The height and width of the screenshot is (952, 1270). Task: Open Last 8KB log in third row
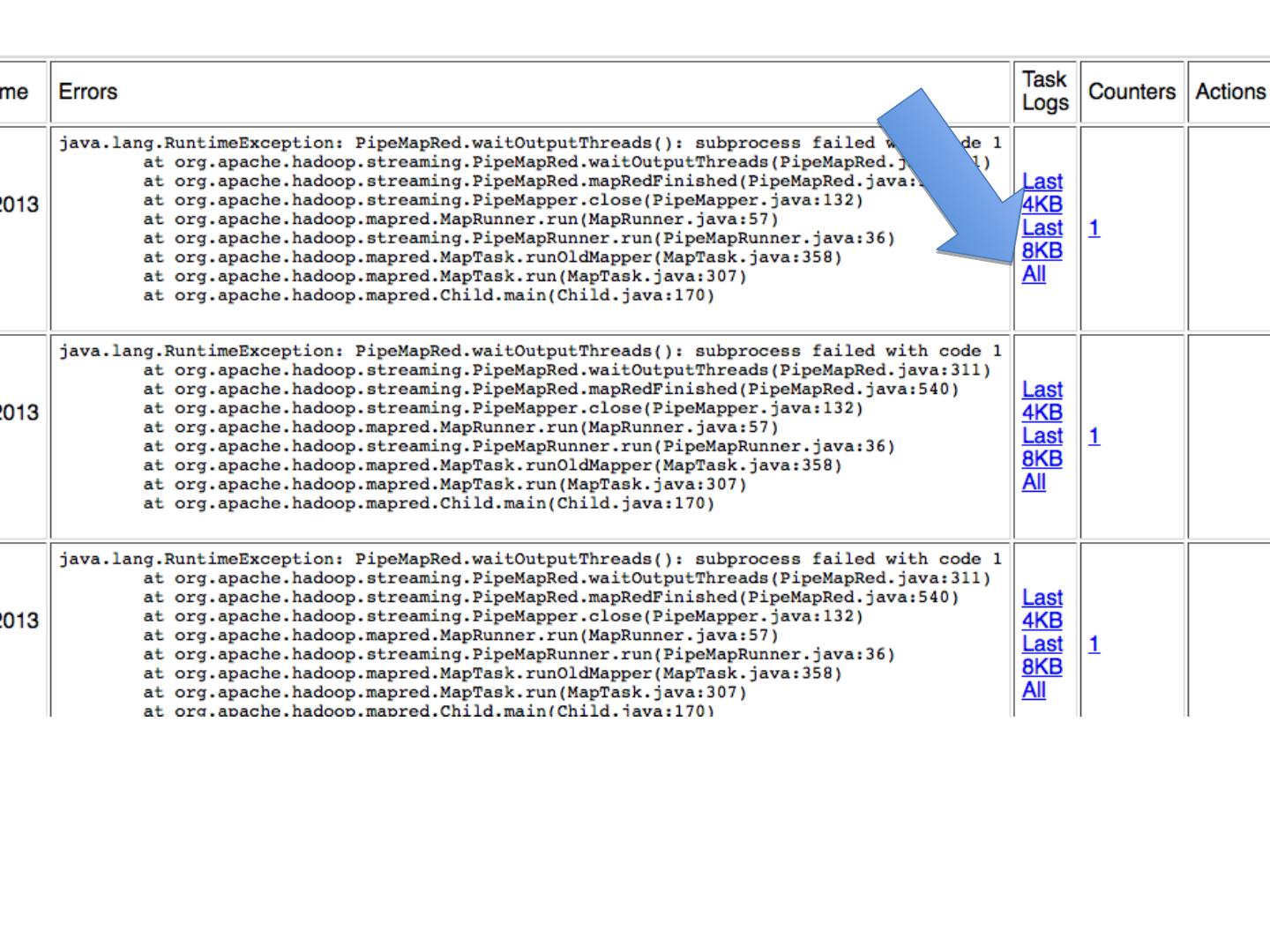1042,655
